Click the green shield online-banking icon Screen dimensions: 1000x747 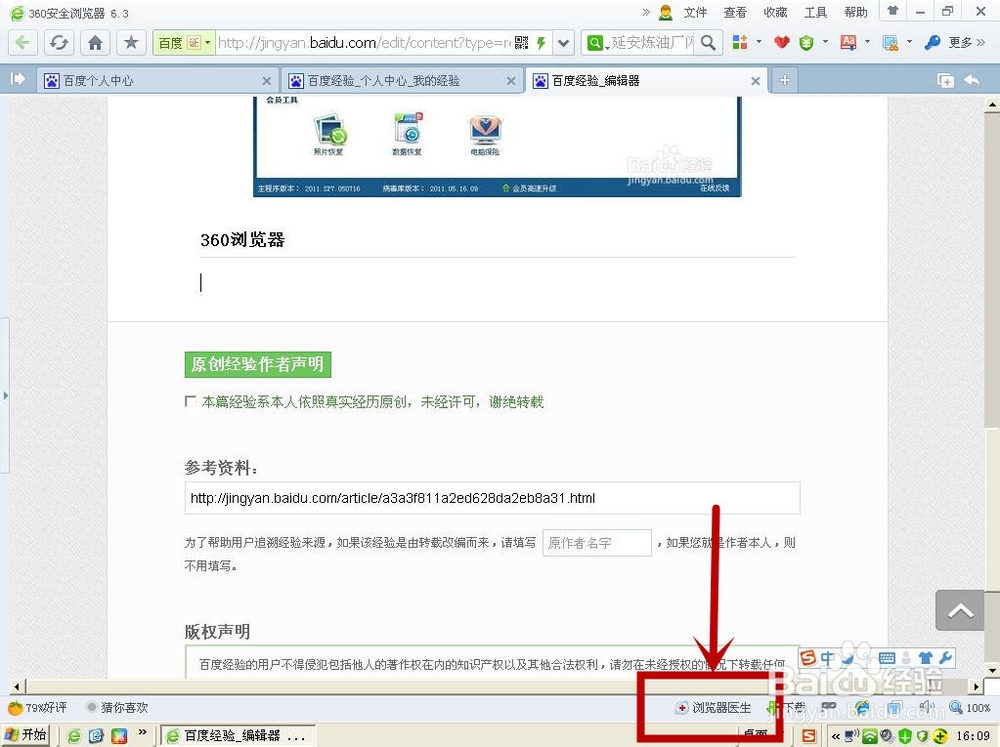pyautogui.click(x=806, y=43)
